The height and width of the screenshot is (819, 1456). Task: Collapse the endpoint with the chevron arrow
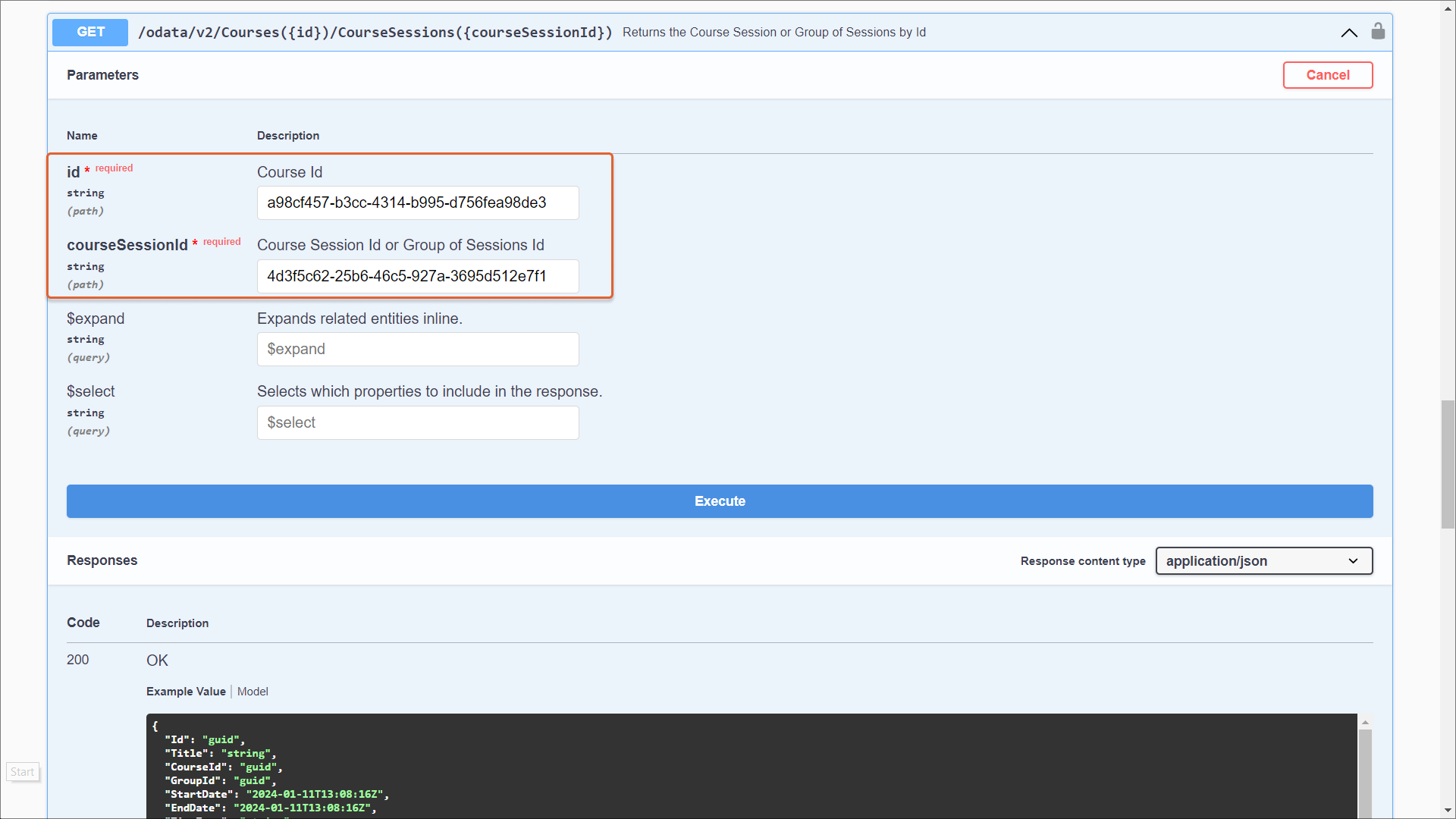coord(1349,33)
